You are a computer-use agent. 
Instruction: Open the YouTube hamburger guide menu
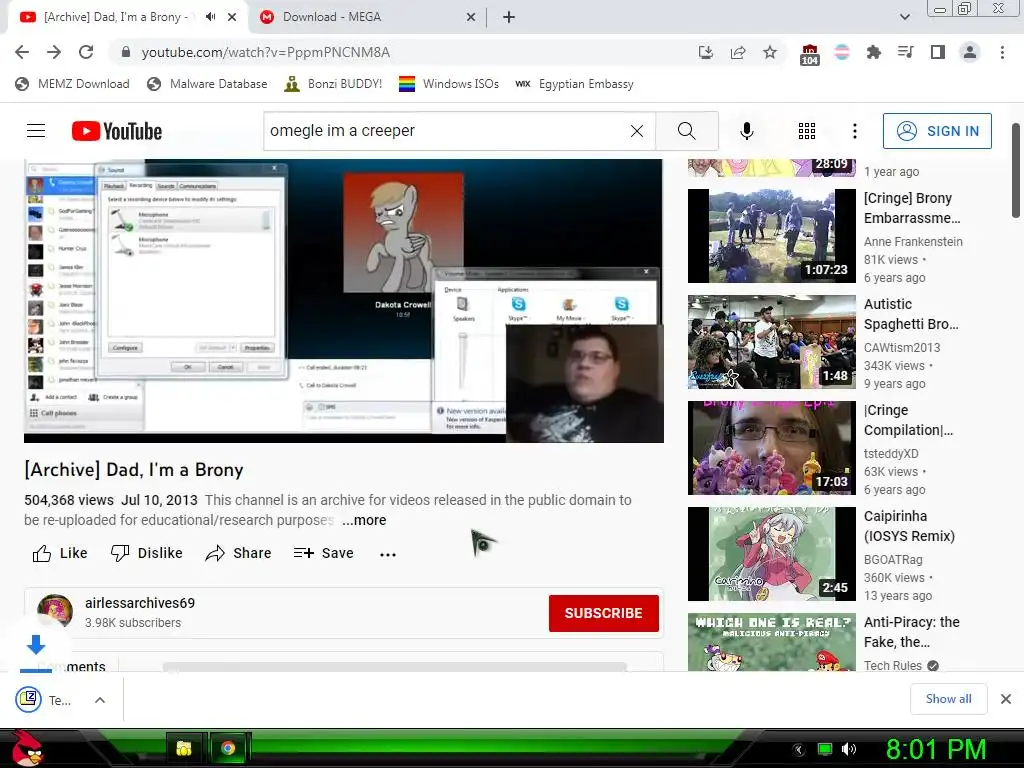(36, 131)
